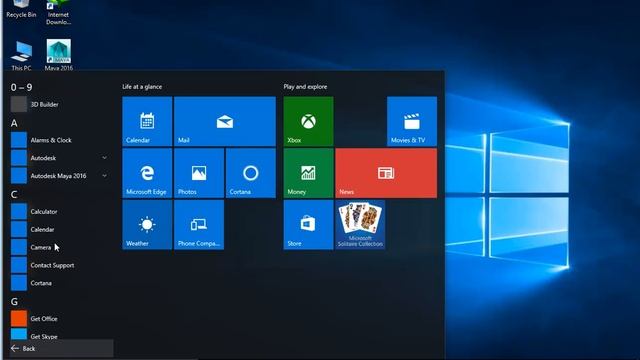The image size is (640, 360).
Task: Open Contact Support from app list
Action: pyautogui.click(x=61, y=265)
